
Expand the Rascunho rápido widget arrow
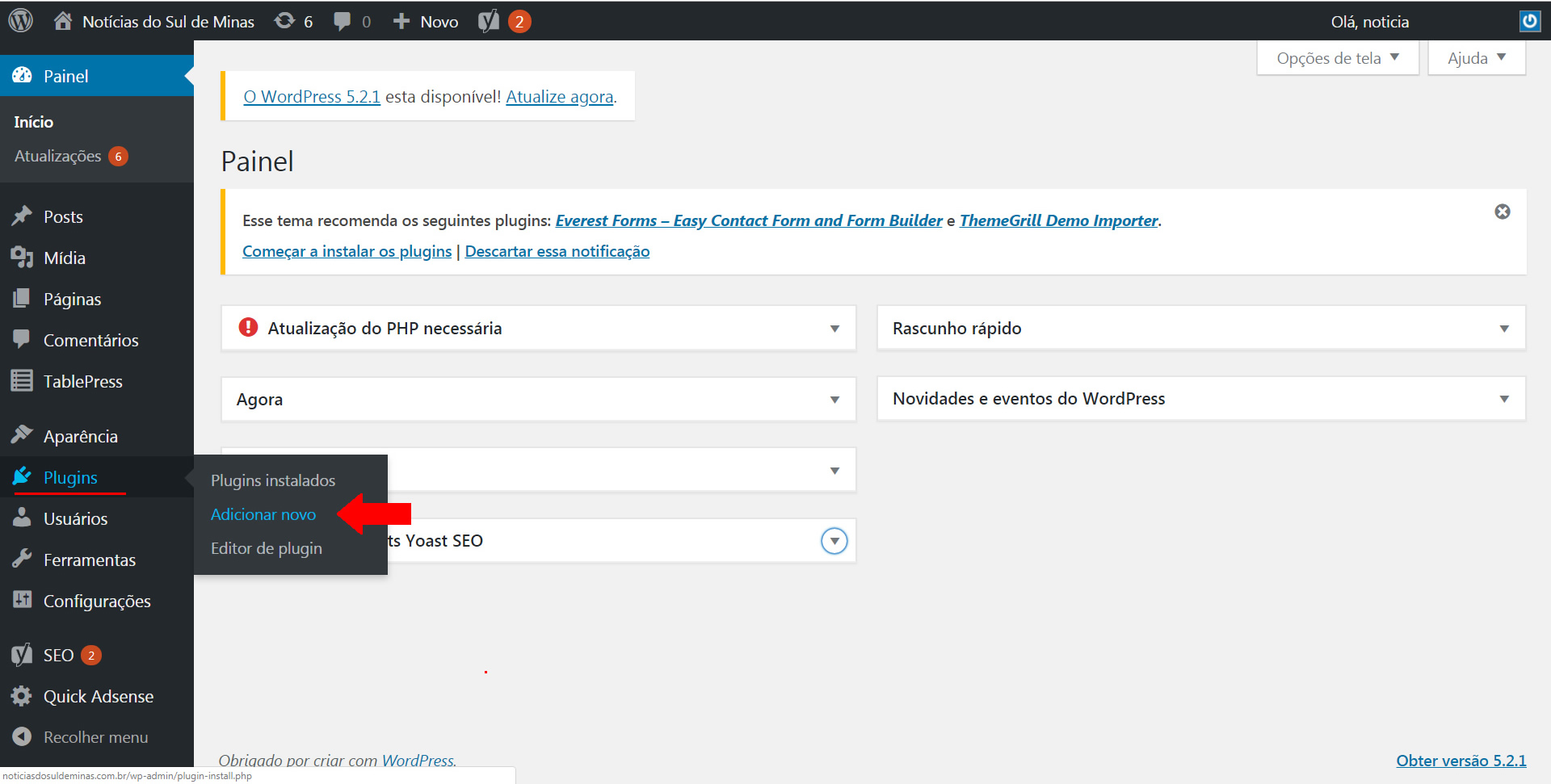pos(1504,329)
